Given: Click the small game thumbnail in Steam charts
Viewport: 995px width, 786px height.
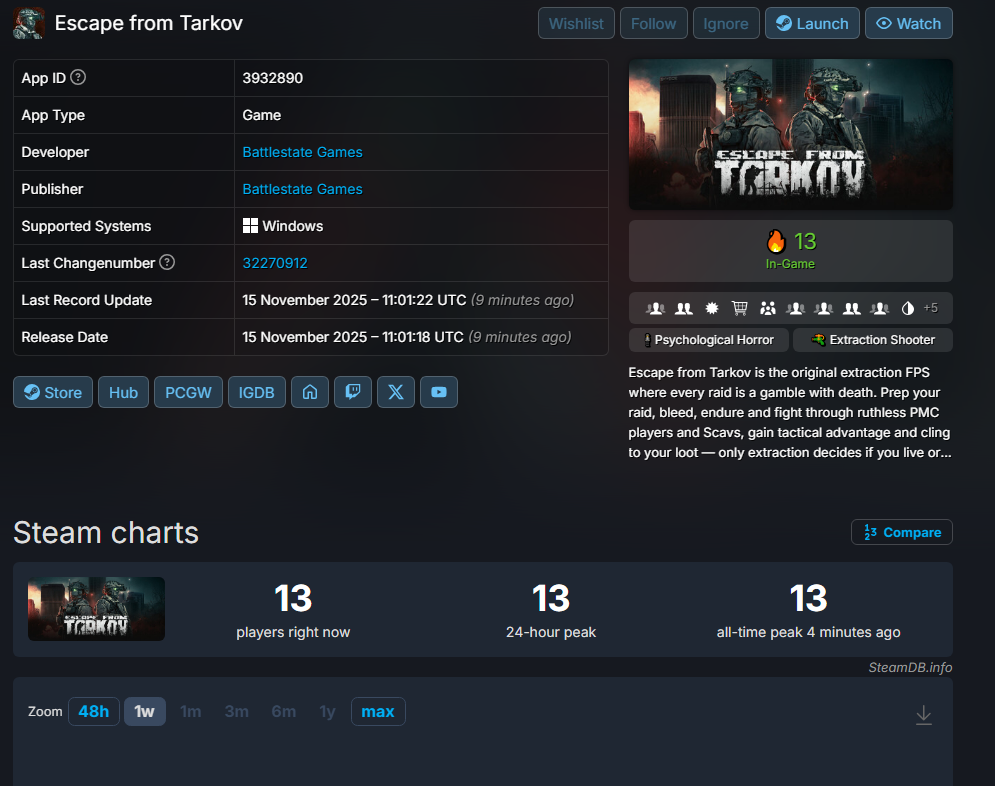Looking at the screenshot, I should pyautogui.click(x=96, y=609).
